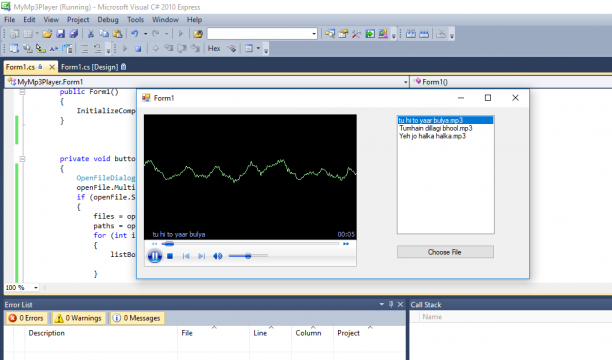Stop debugging with the blue square icon
The height and width of the screenshot is (360, 612).
(x=138, y=48)
